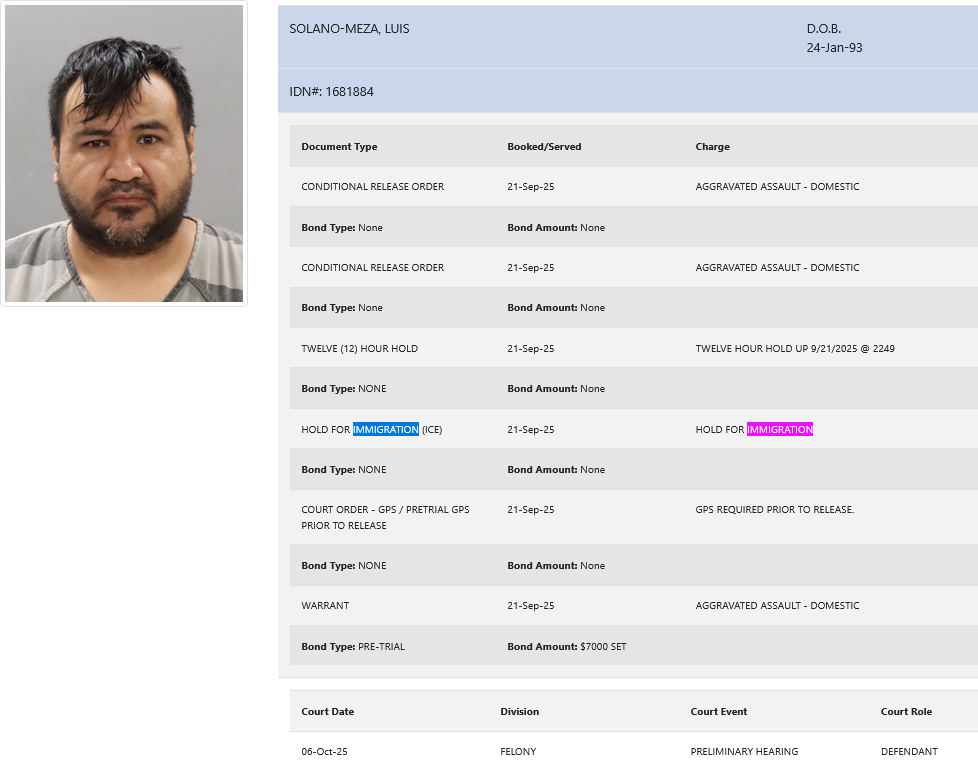Click GPS REQUIRED PRIOR TO RELEASE text
Image resolution: width=978 pixels, height=764 pixels.
click(x=774, y=510)
